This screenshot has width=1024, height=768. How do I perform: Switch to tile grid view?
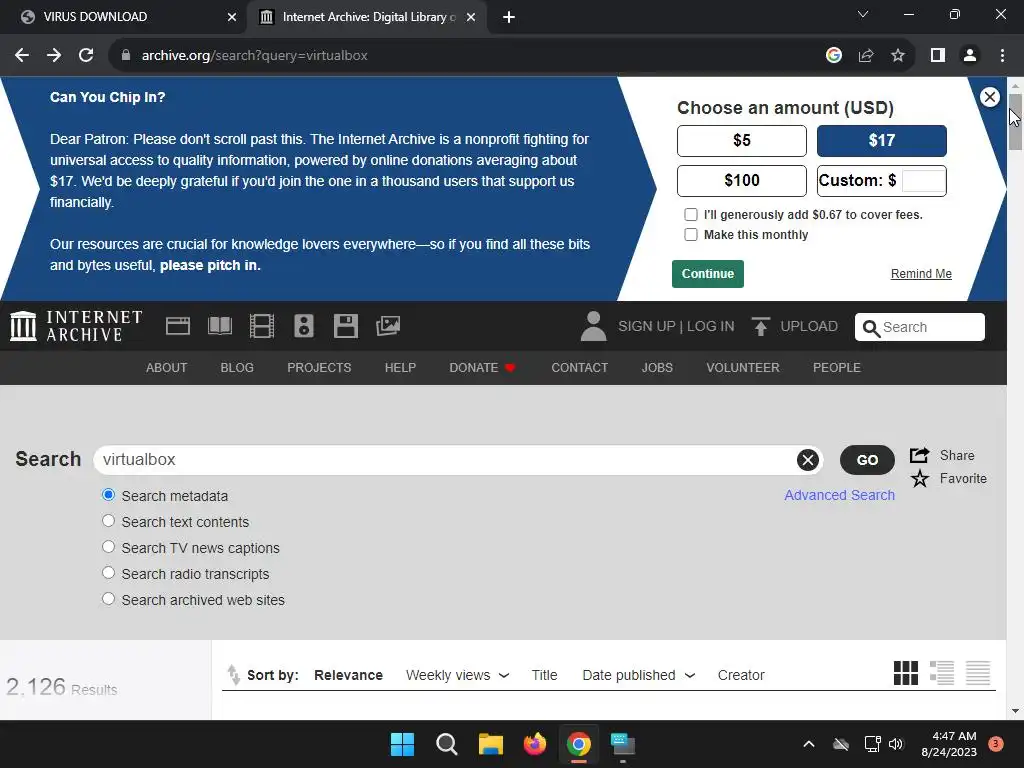[x=905, y=673]
